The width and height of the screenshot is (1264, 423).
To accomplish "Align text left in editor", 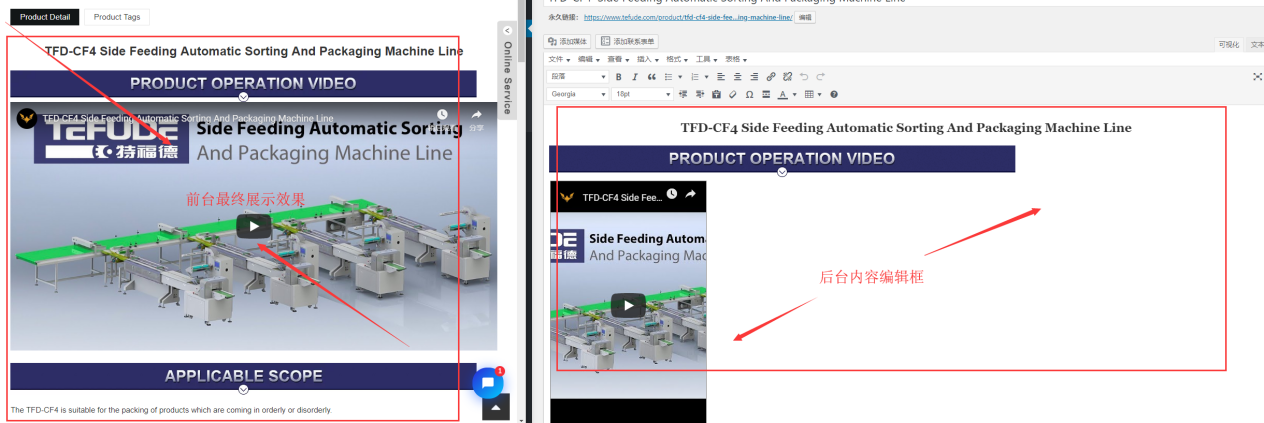I will click(x=721, y=77).
